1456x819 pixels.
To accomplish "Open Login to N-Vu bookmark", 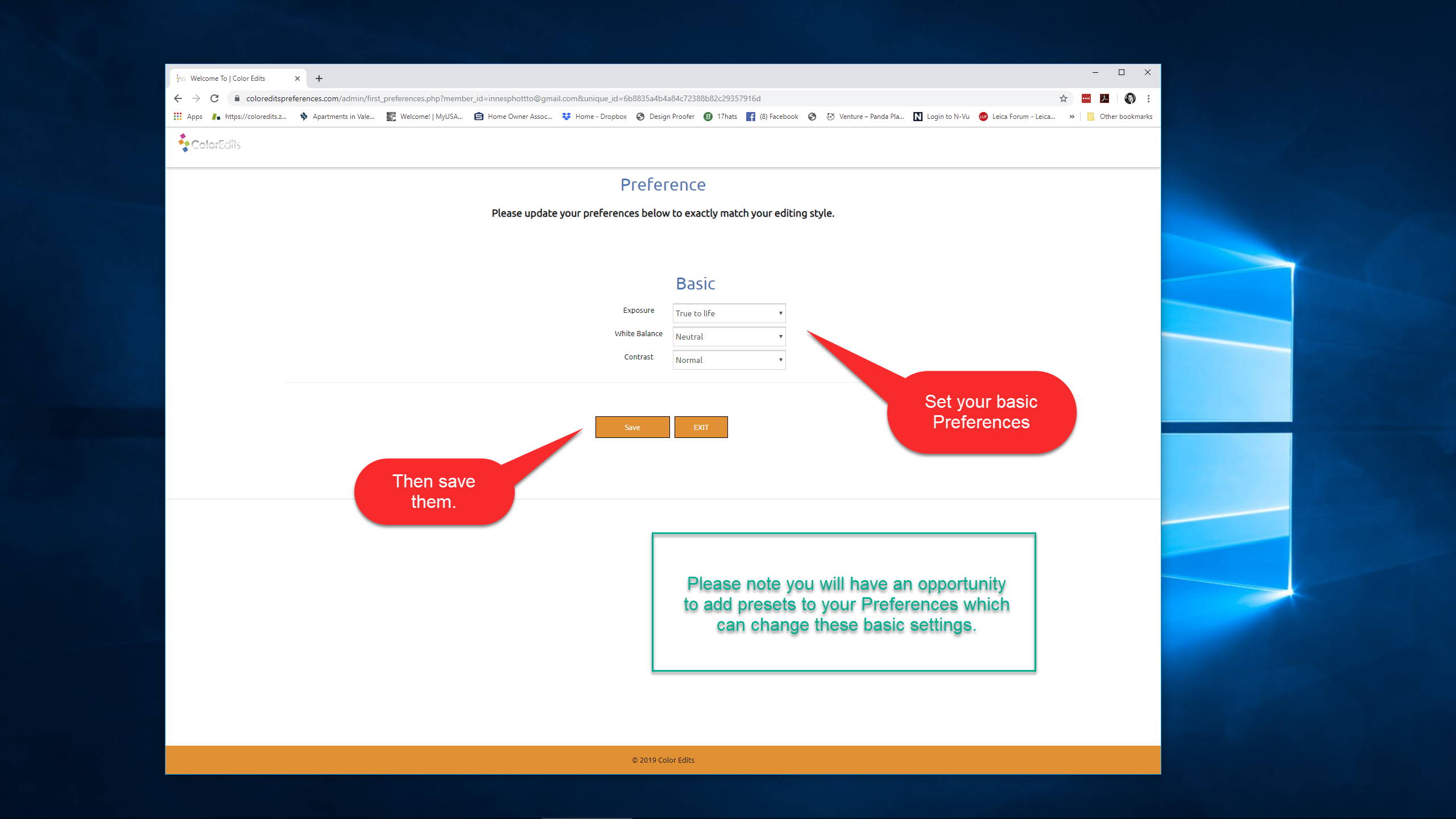I will point(941,117).
